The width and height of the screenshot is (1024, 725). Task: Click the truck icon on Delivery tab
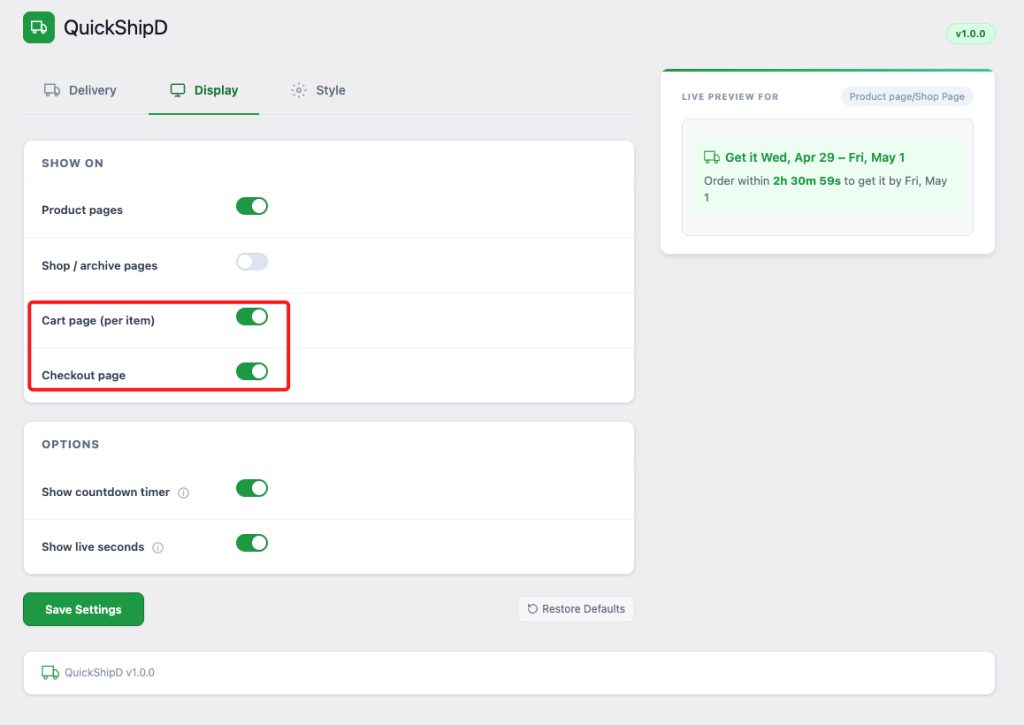[x=52, y=90]
